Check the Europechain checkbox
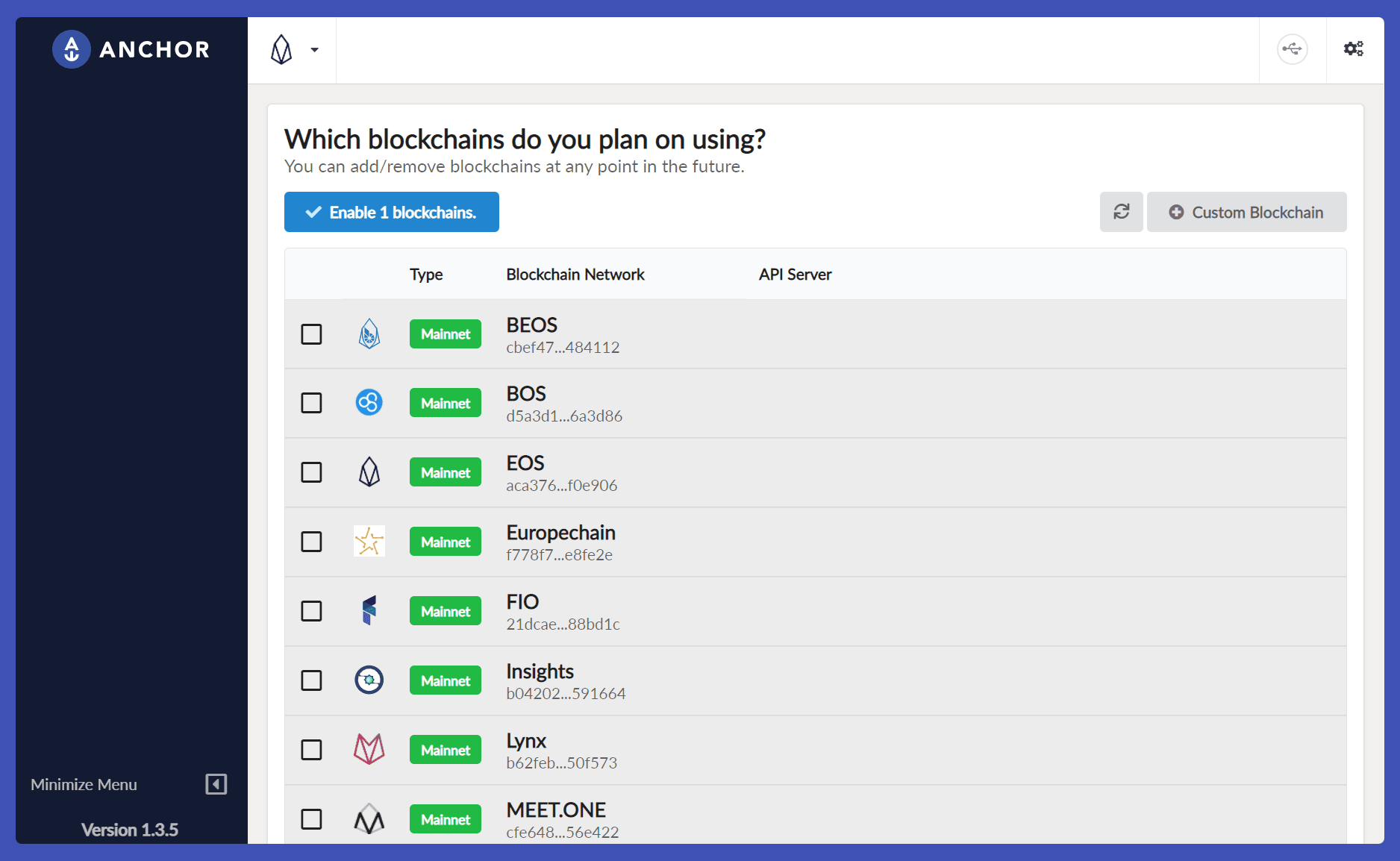The height and width of the screenshot is (861, 1400). coord(311,542)
